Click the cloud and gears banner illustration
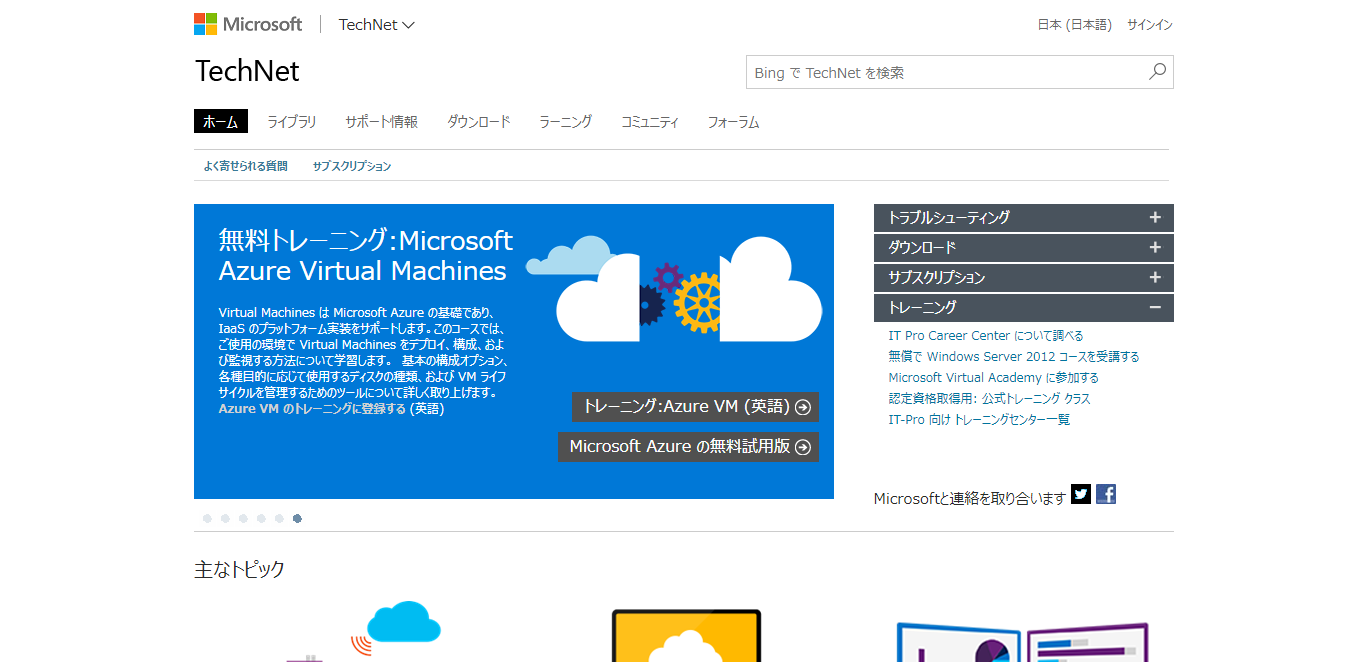Screen dimensions: 1366x662 [675, 290]
